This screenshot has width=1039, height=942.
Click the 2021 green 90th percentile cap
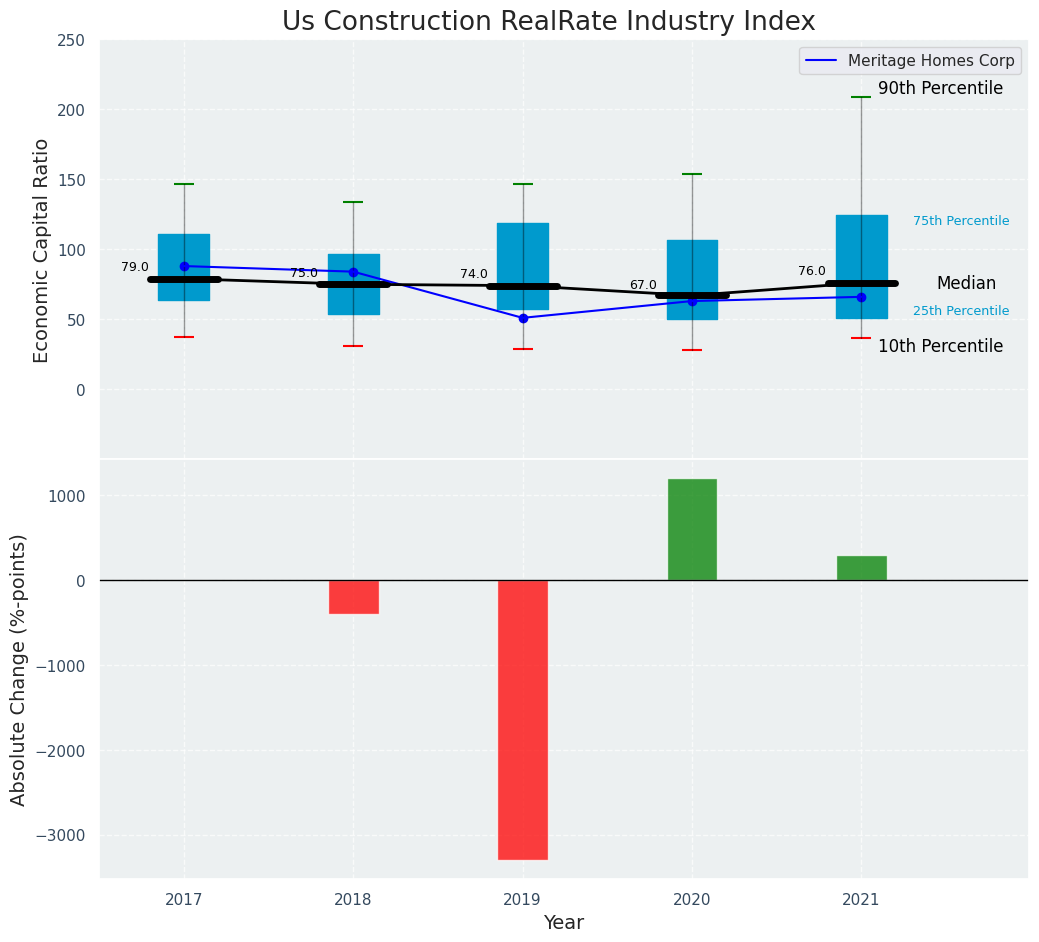[x=861, y=97]
